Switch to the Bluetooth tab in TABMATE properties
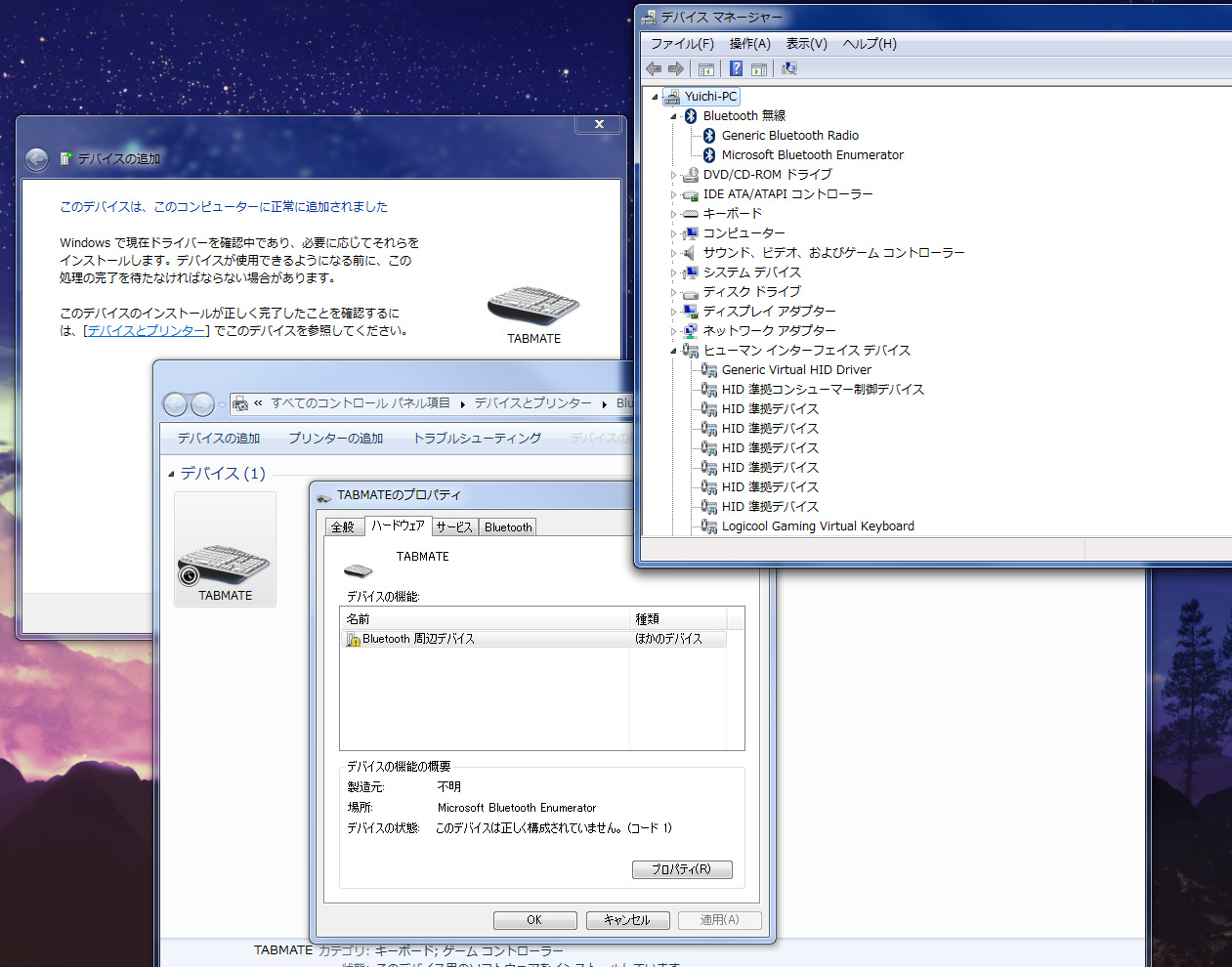The height and width of the screenshot is (967, 1232). (x=508, y=526)
